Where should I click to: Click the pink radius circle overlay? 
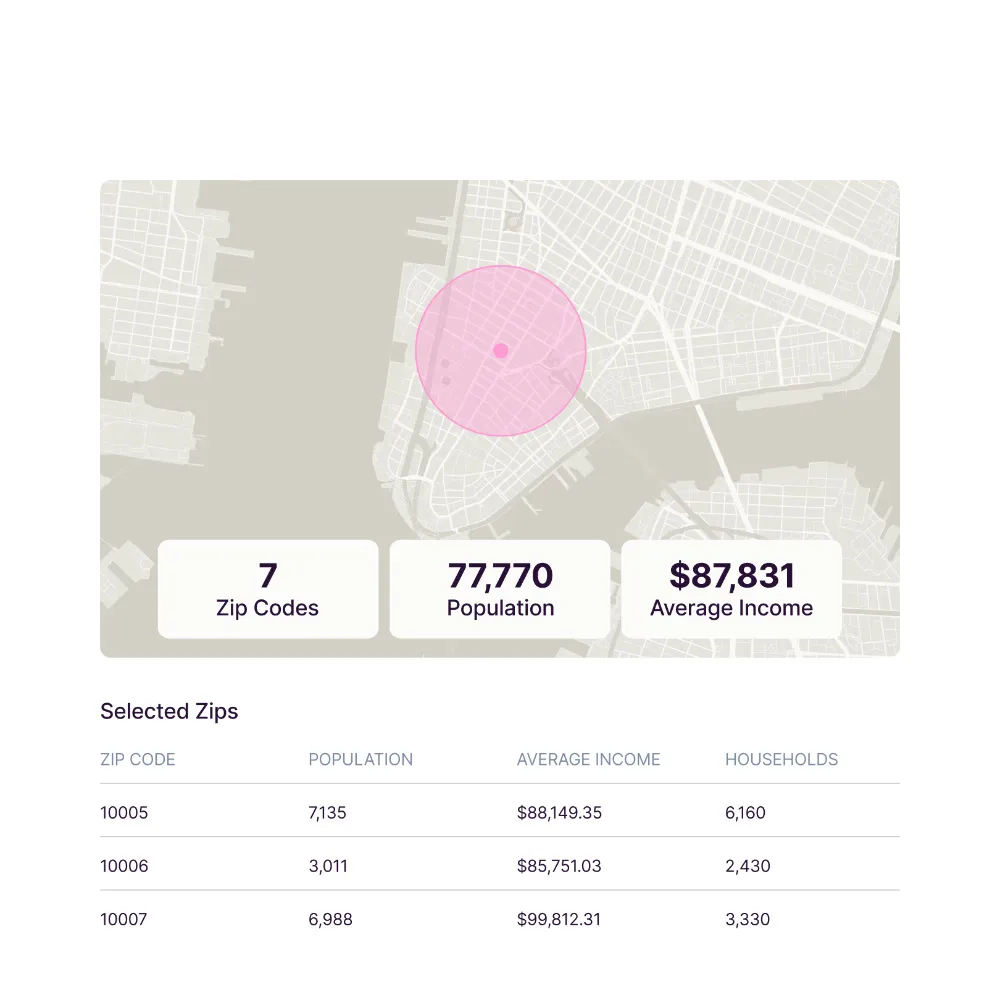click(540, 300)
